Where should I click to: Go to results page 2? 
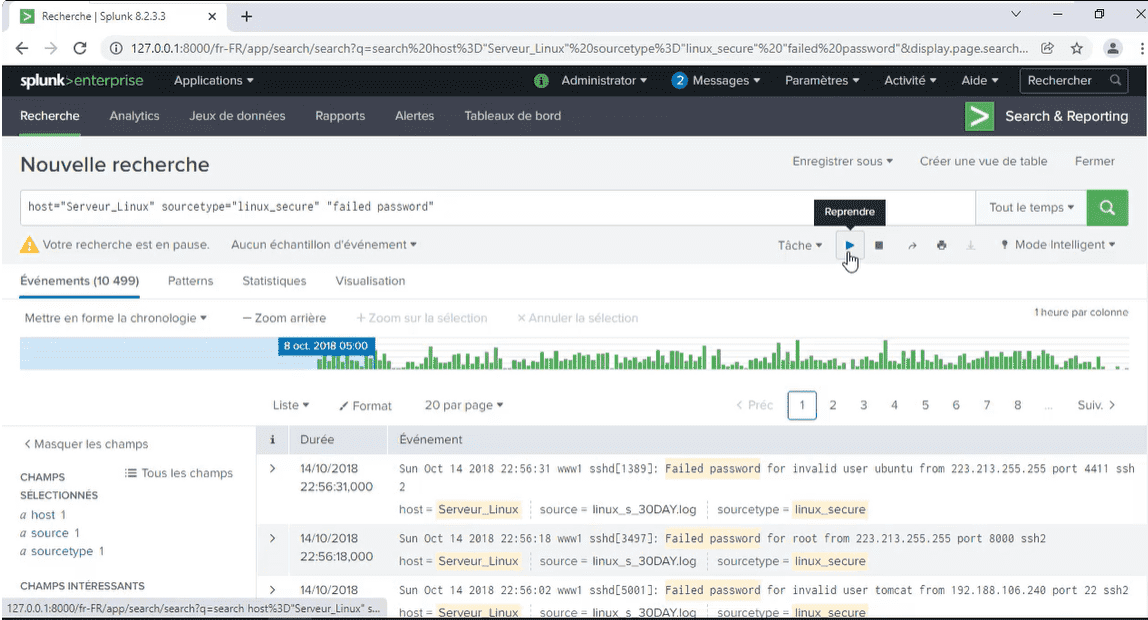tap(832, 405)
